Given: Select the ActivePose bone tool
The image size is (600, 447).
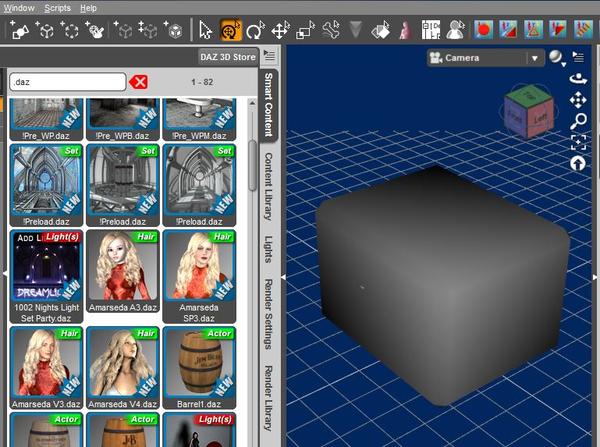Looking at the screenshot, I should pyautogui.click(x=331, y=30).
